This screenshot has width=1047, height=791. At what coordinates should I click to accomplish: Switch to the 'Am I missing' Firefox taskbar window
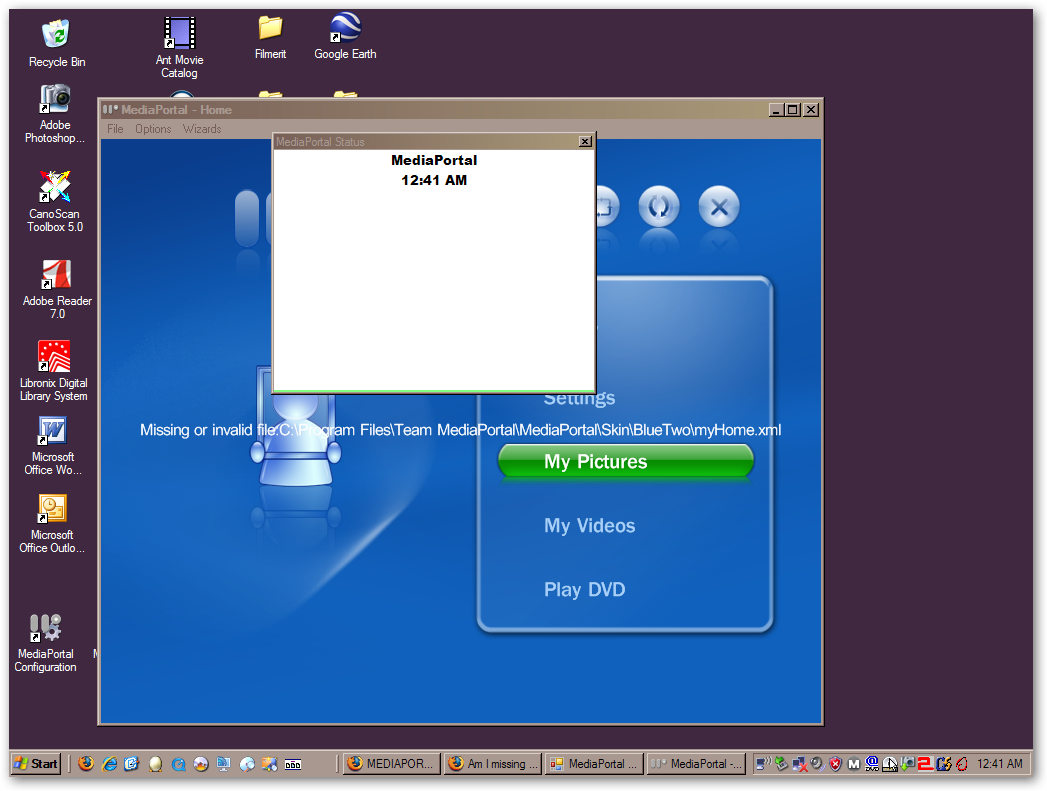click(x=492, y=764)
